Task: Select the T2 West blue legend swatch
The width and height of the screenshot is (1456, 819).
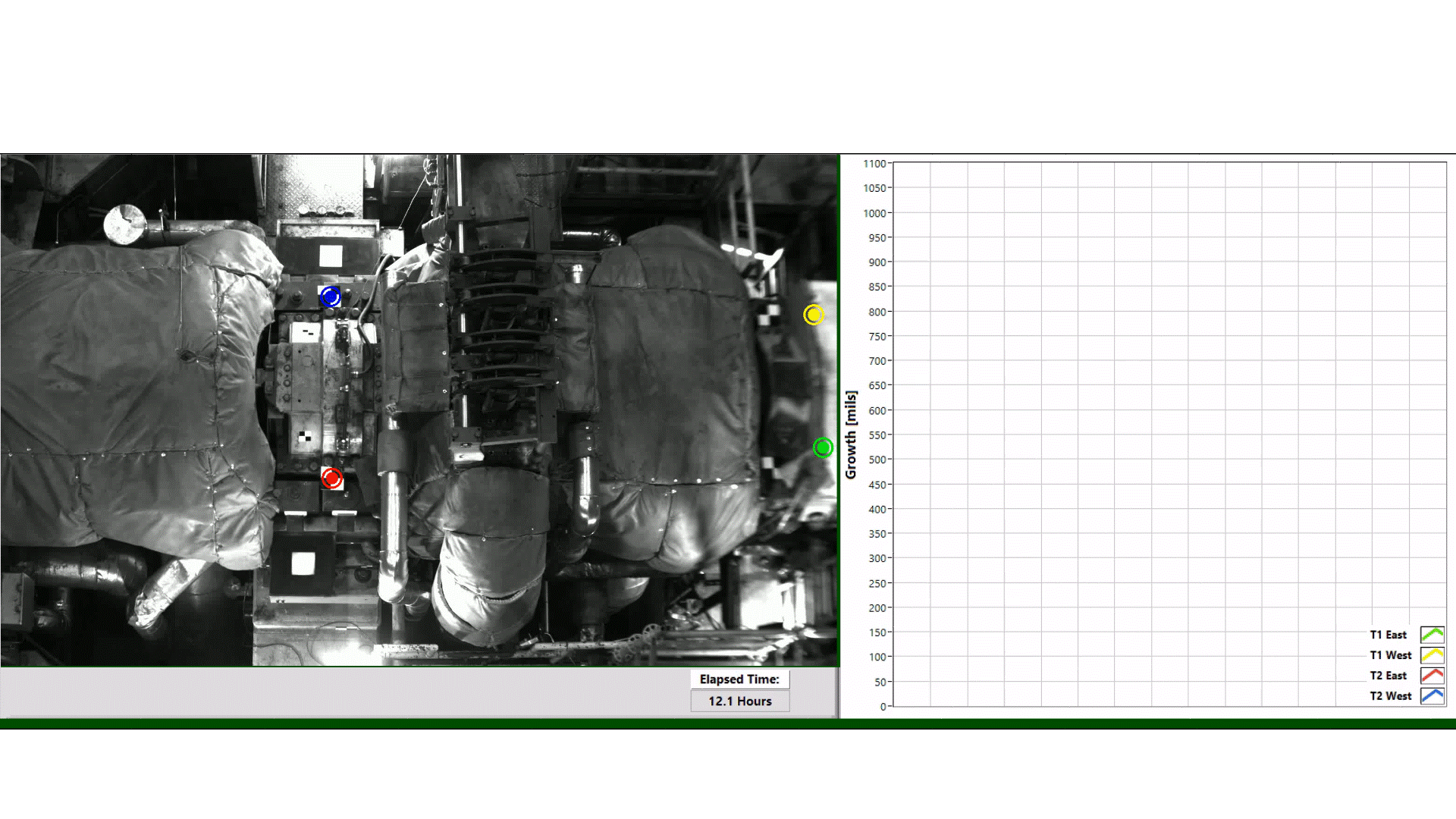Action: [1432, 695]
